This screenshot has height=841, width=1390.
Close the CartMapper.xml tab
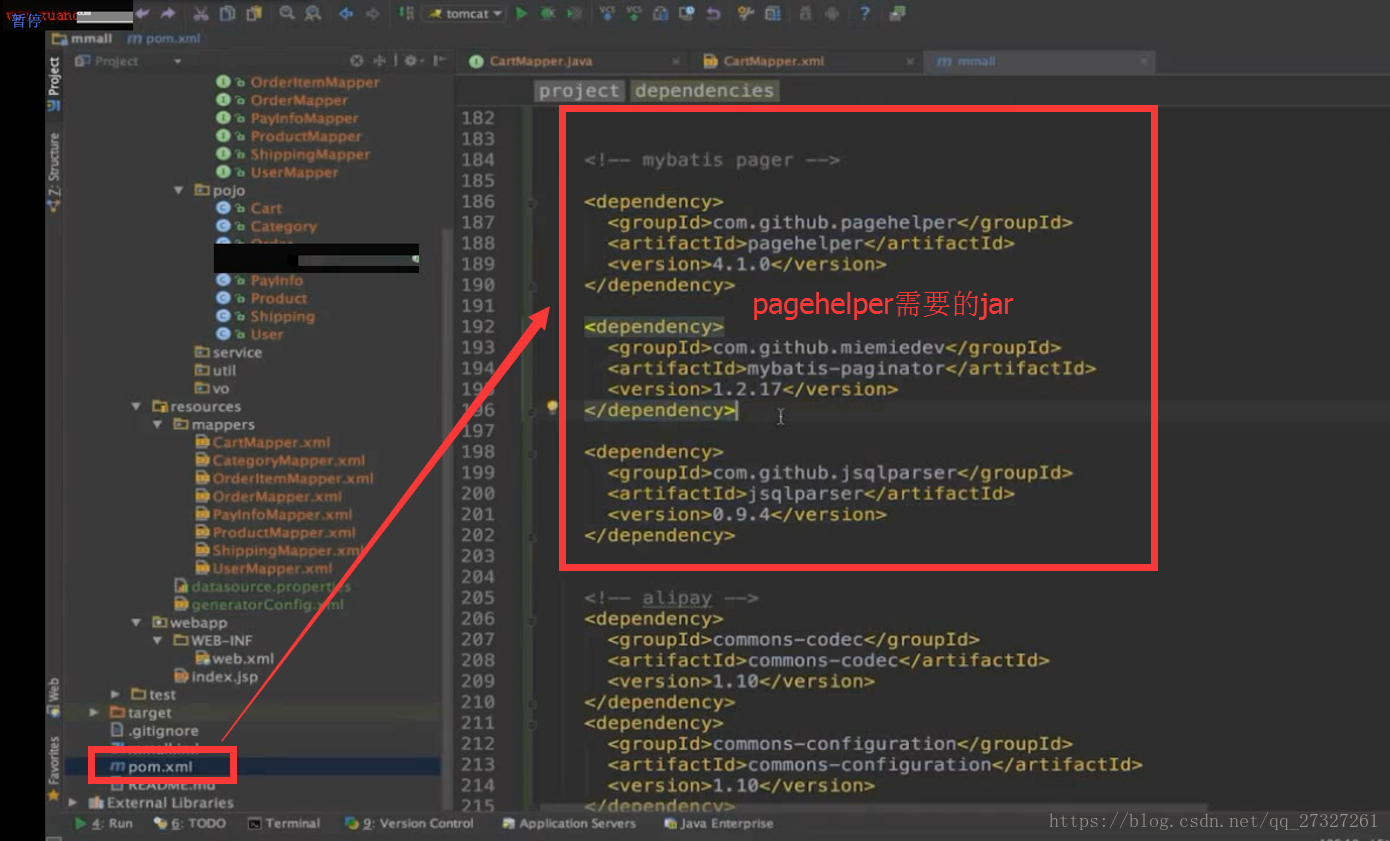(x=910, y=61)
